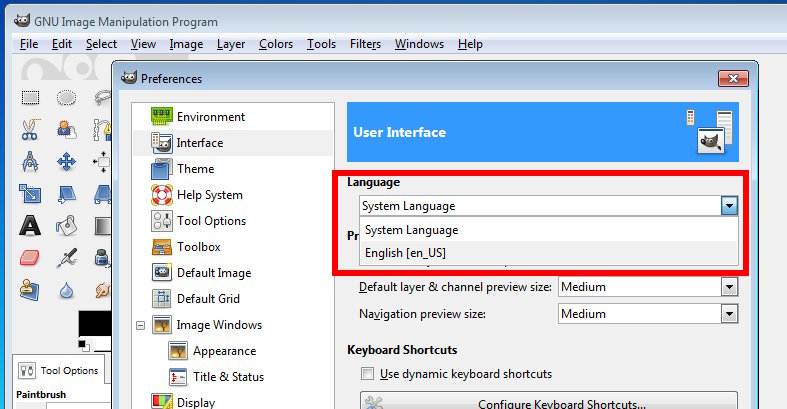This screenshot has width=787, height=409.
Task: Open the Tools menu
Action: (x=322, y=44)
